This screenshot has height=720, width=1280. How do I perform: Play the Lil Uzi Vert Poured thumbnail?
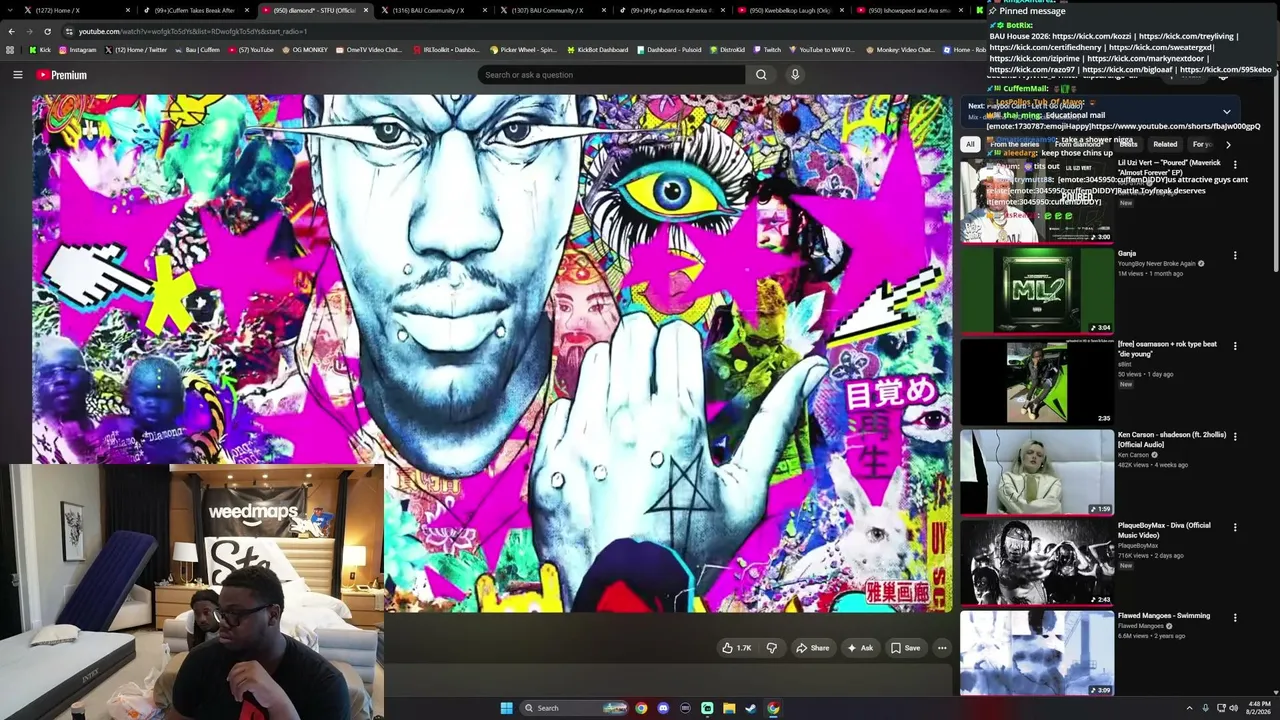point(1037,200)
